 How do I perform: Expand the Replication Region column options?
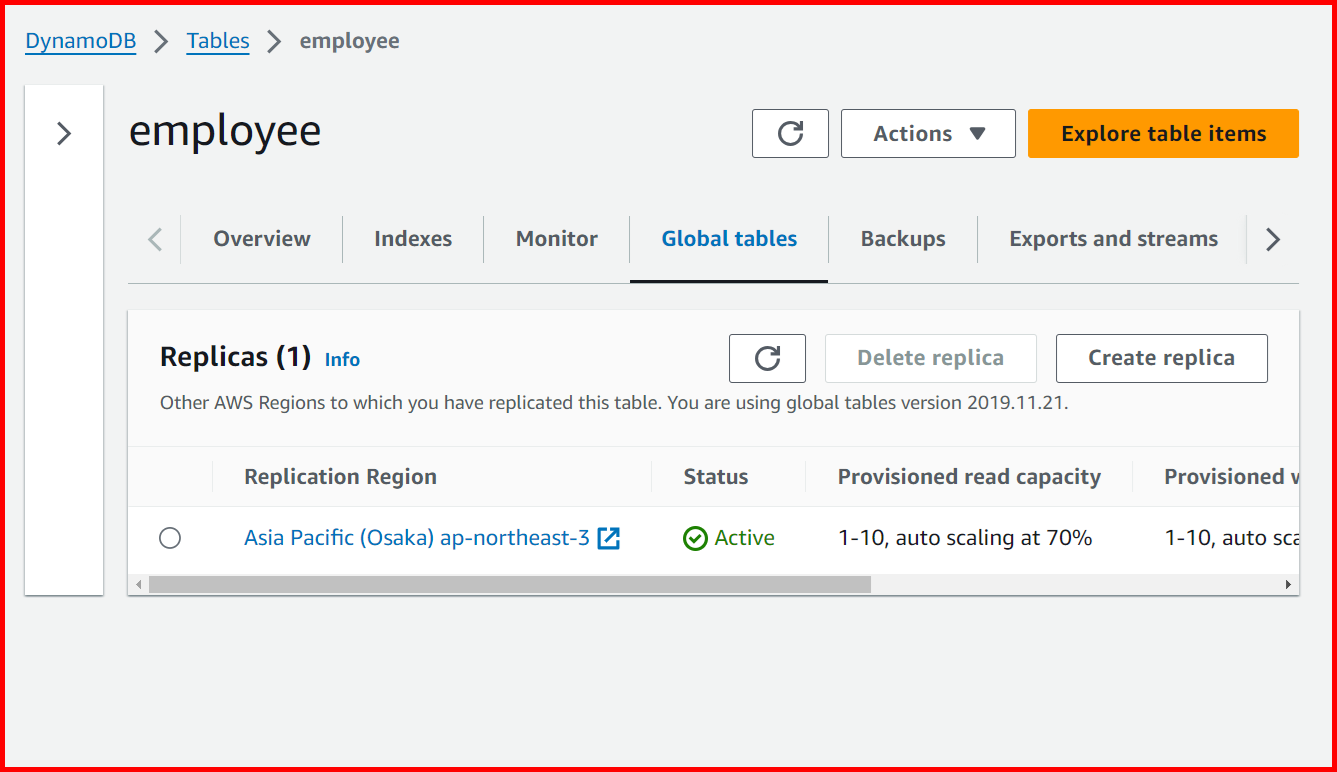tap(340, 477)
